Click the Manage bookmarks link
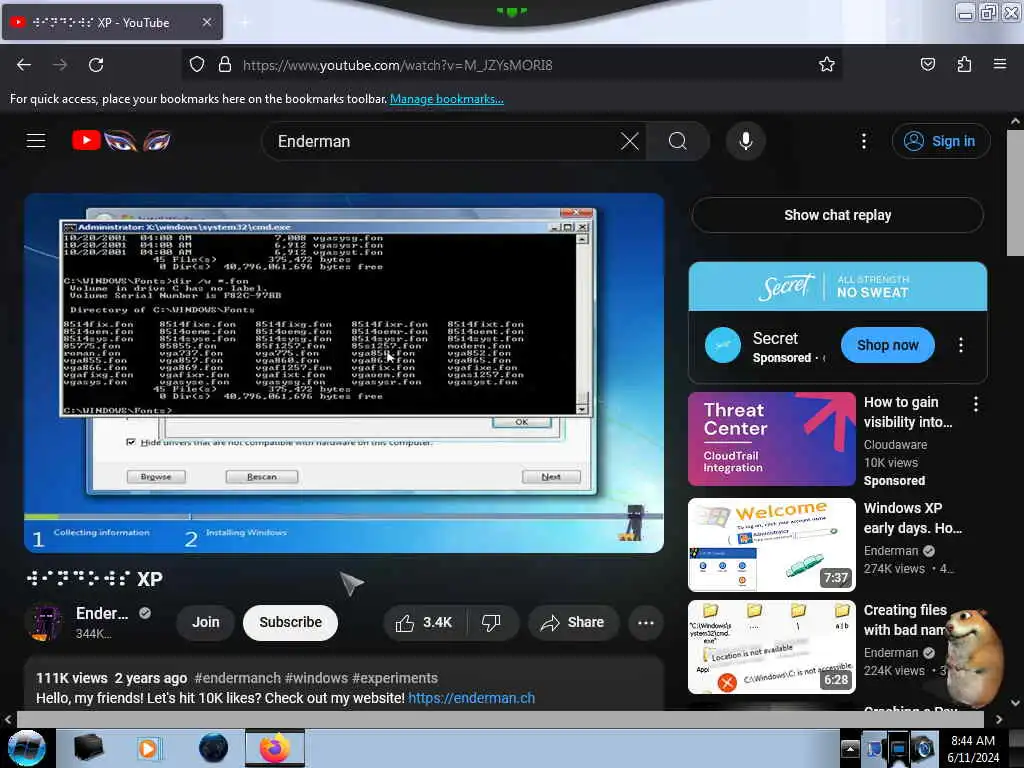Image resolution: width=1024 pixels, height=768 pixels. 447,99
